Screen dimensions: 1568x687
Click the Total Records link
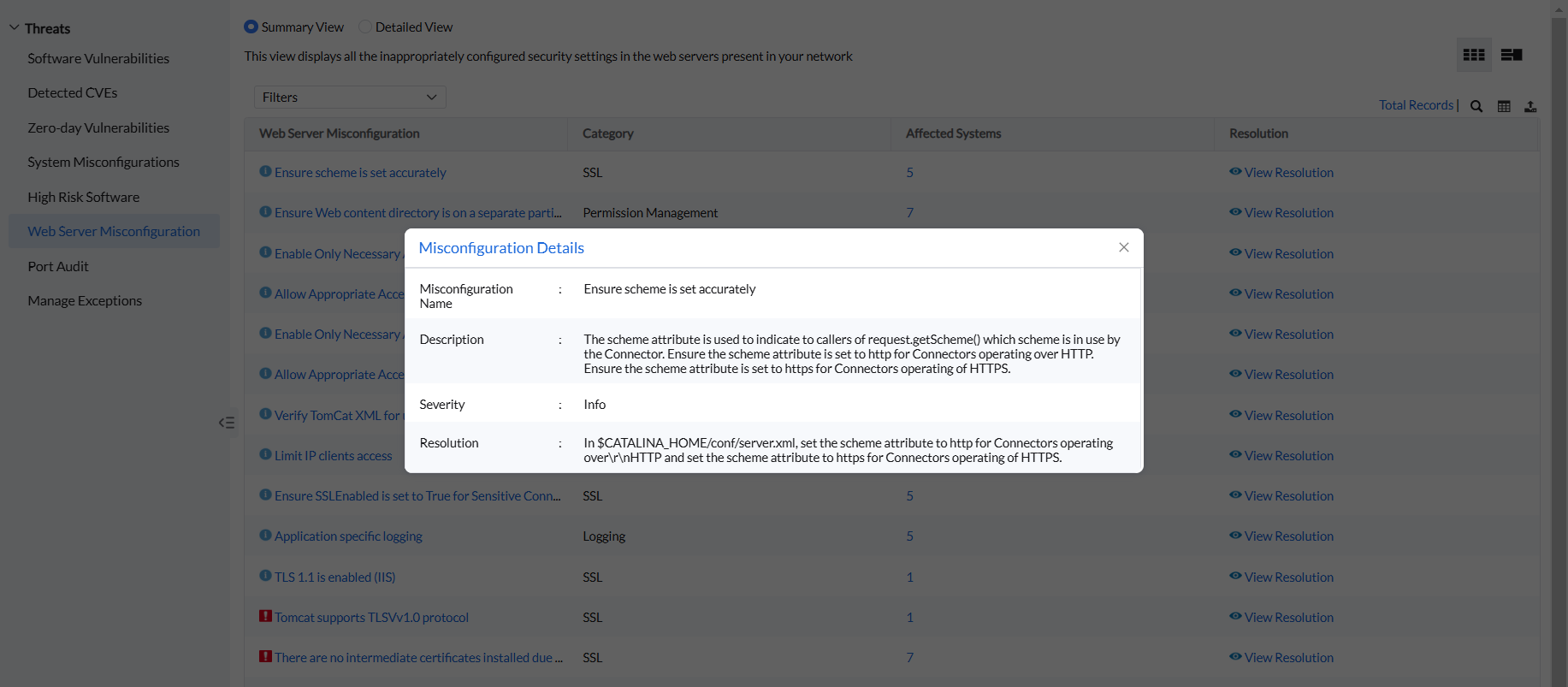[x=1417, y=104]
